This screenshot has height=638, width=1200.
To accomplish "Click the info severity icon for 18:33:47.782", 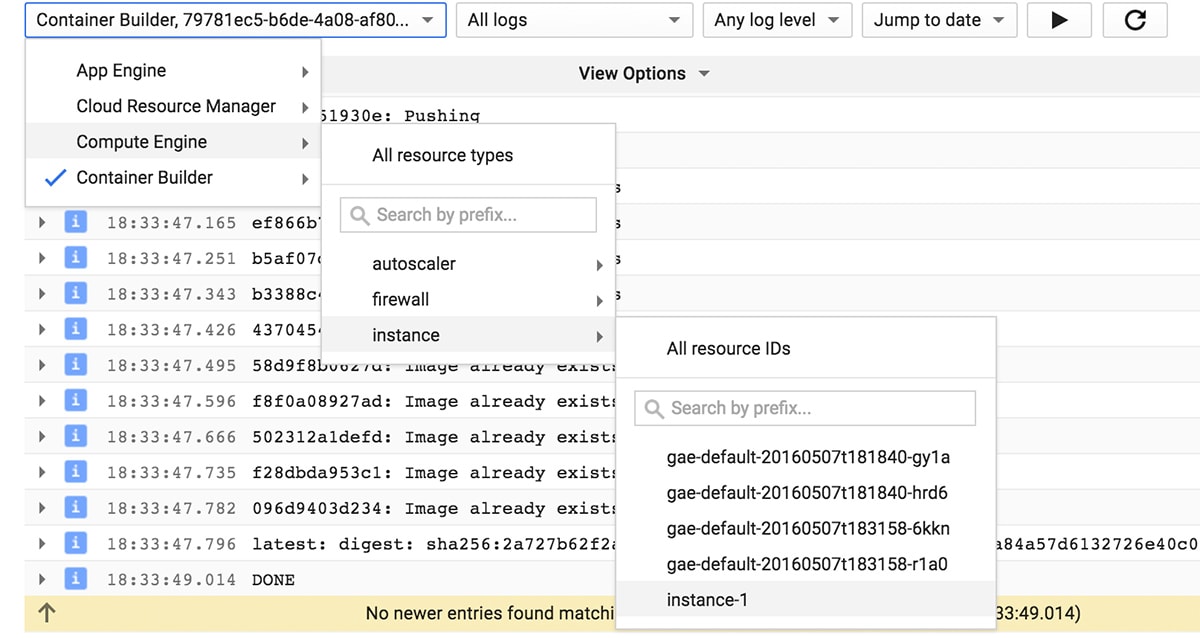I will coord(74,507).
